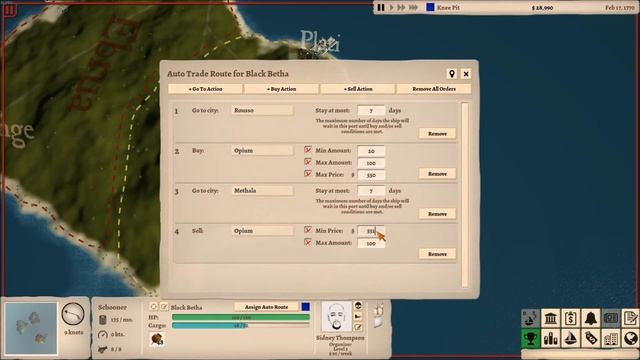Remove order 3 Go to city Methala
This screenshot has height=360, width=640.
(437, 213)
